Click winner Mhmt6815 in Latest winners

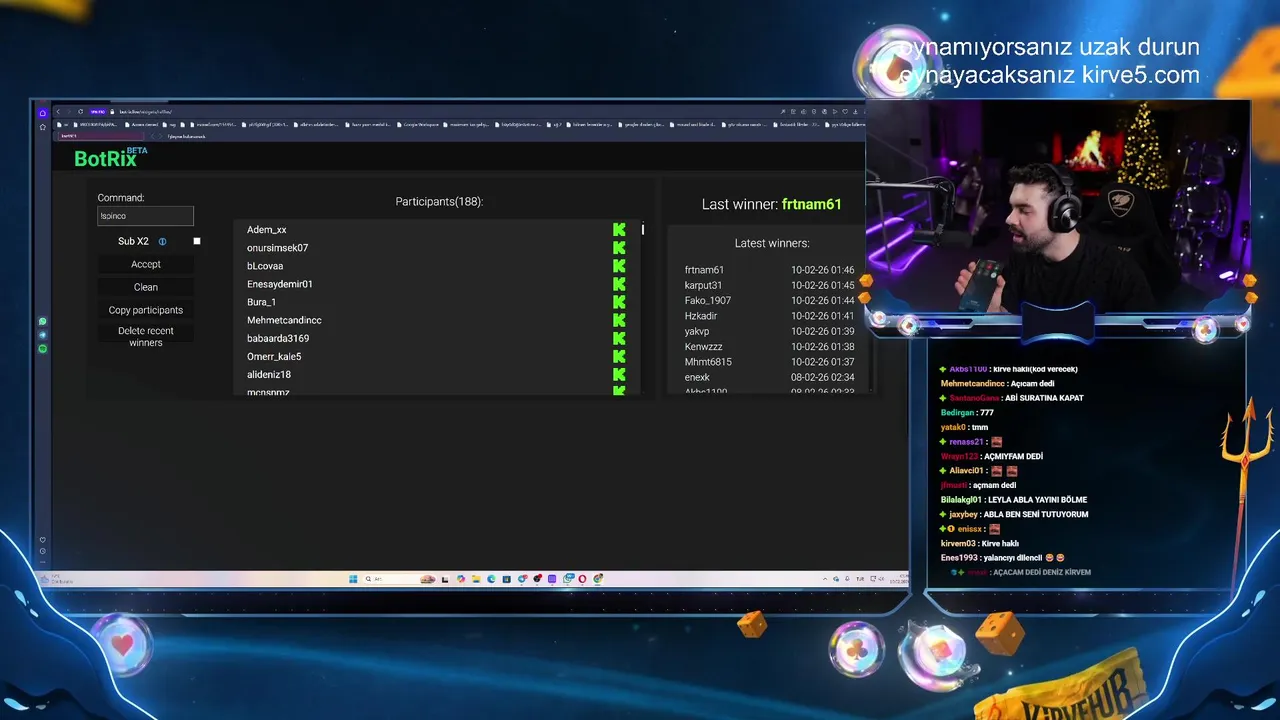pyautogui.click(x=708, y=362)
